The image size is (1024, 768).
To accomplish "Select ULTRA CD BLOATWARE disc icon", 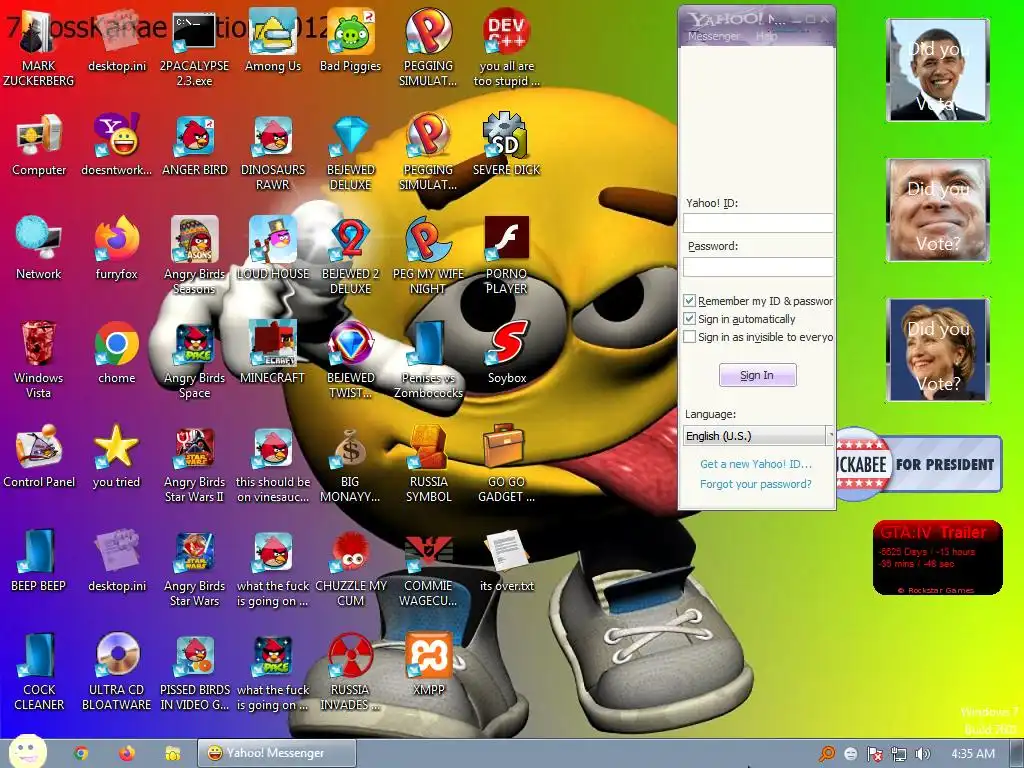I will [117, 671].
